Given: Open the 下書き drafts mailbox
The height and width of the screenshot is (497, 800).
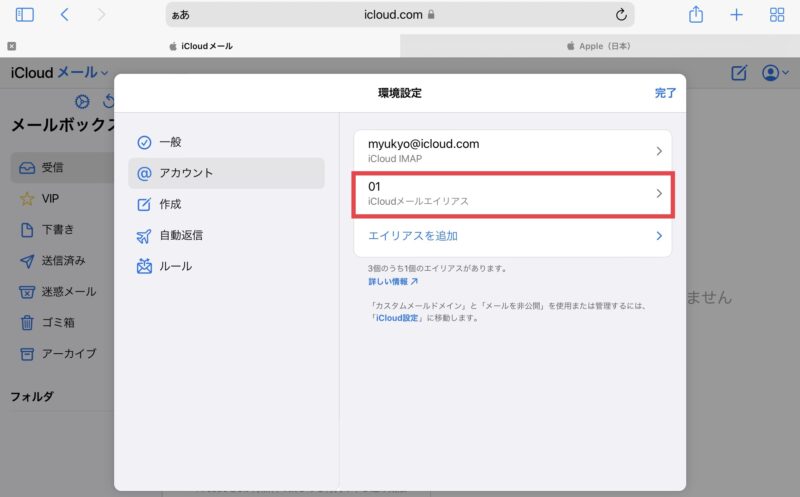Looking at the screenshot, I should pos(62,230).
